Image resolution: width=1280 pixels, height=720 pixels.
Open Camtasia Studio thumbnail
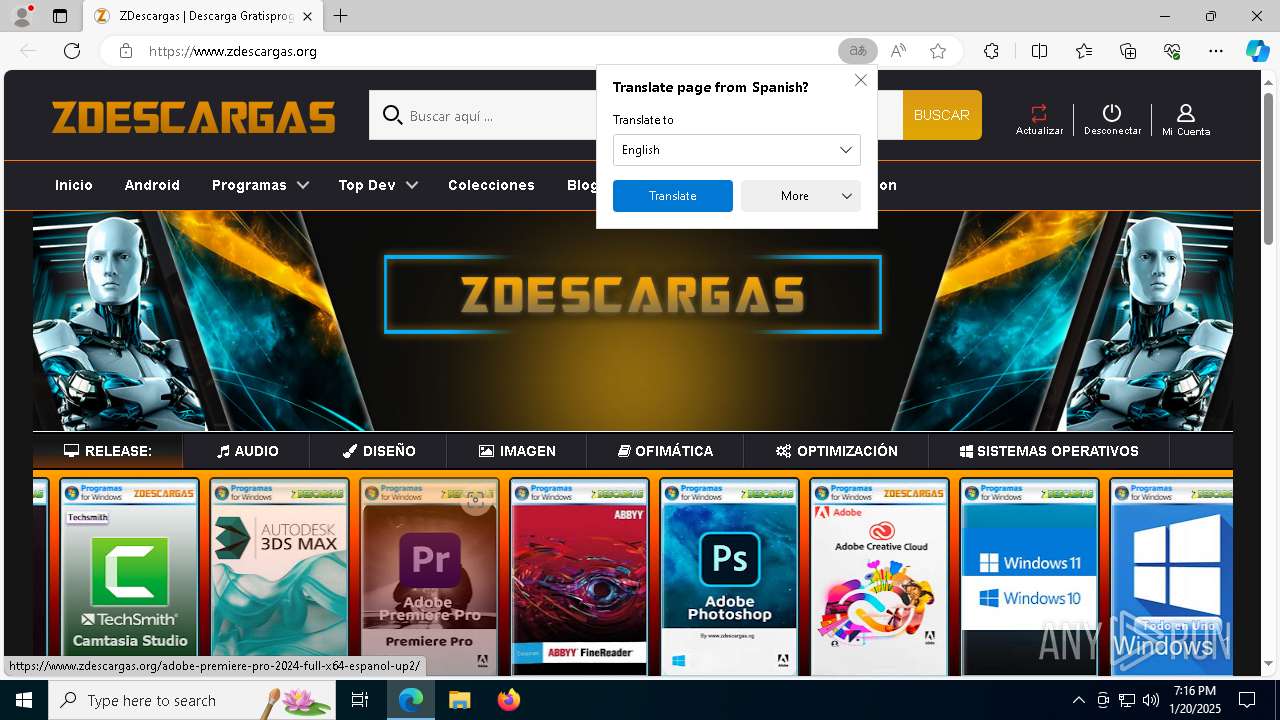130,577
